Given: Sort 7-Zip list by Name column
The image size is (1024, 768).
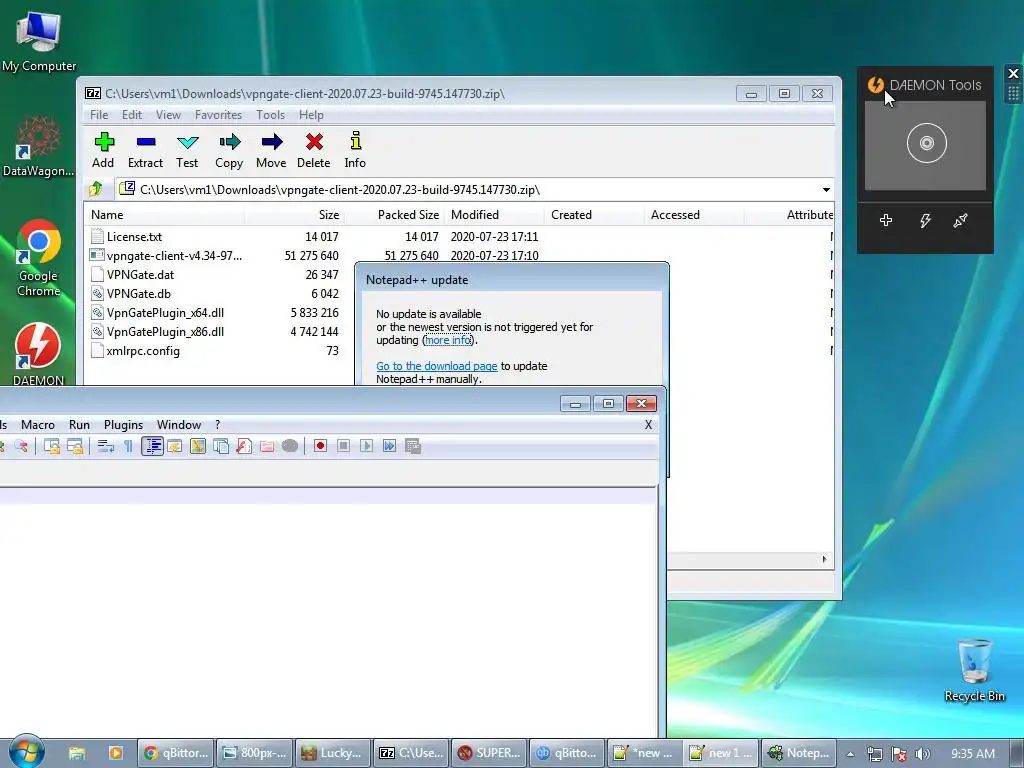Looking at the screenshot, I should 164,215.
